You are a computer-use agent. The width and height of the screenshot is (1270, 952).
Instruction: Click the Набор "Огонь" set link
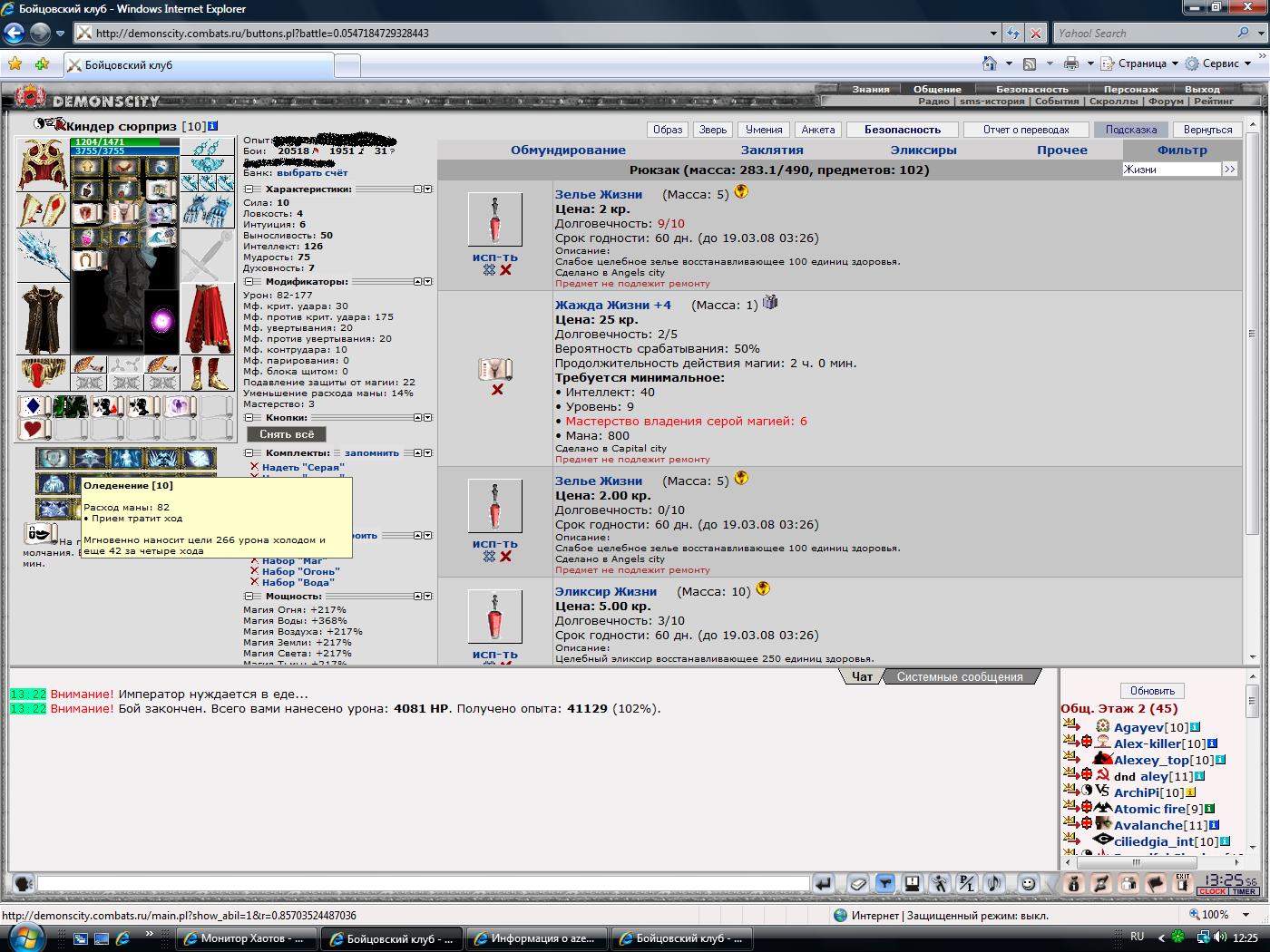300,571
